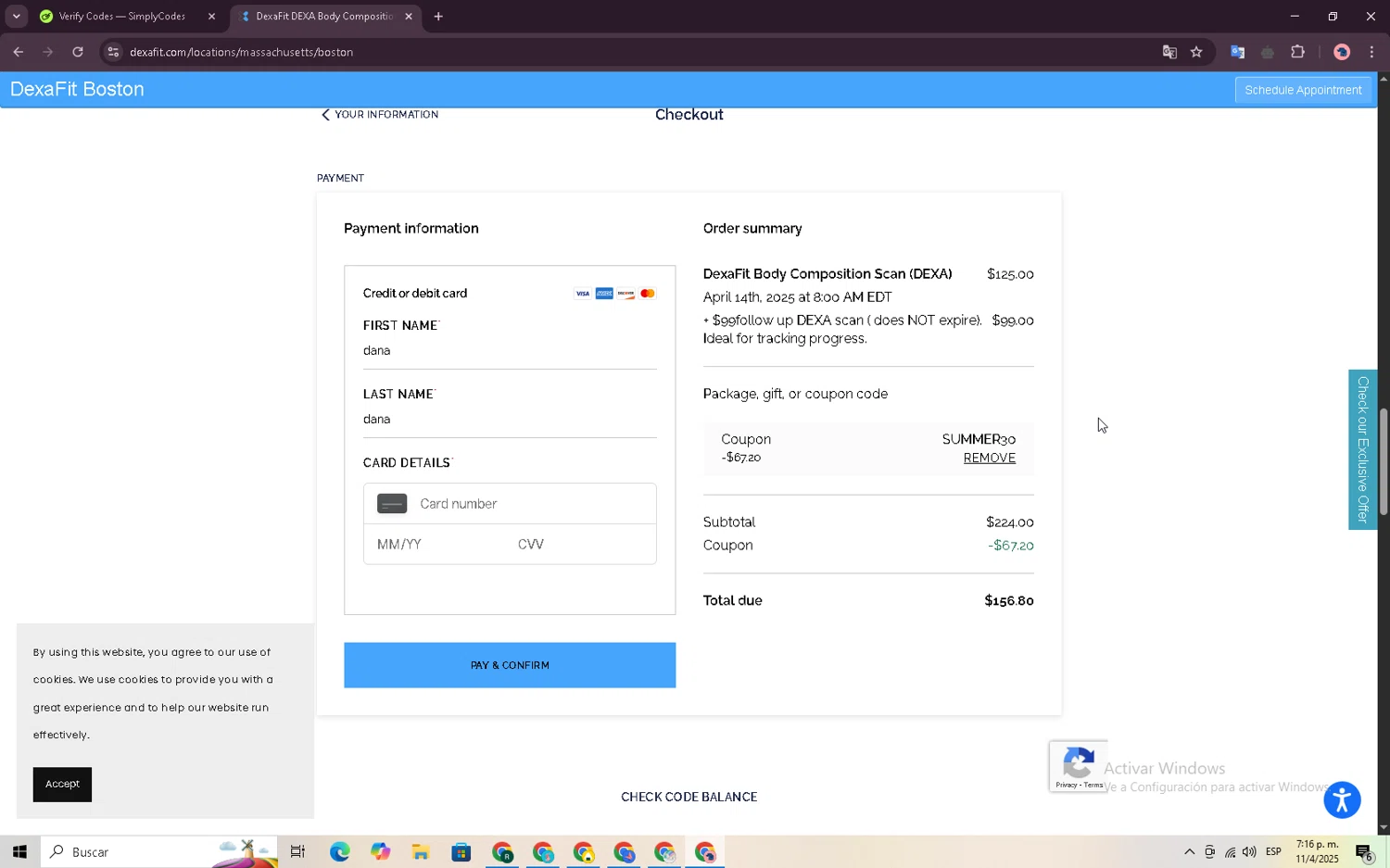
Task: Change ESP input language
Action: point(1273,852)
